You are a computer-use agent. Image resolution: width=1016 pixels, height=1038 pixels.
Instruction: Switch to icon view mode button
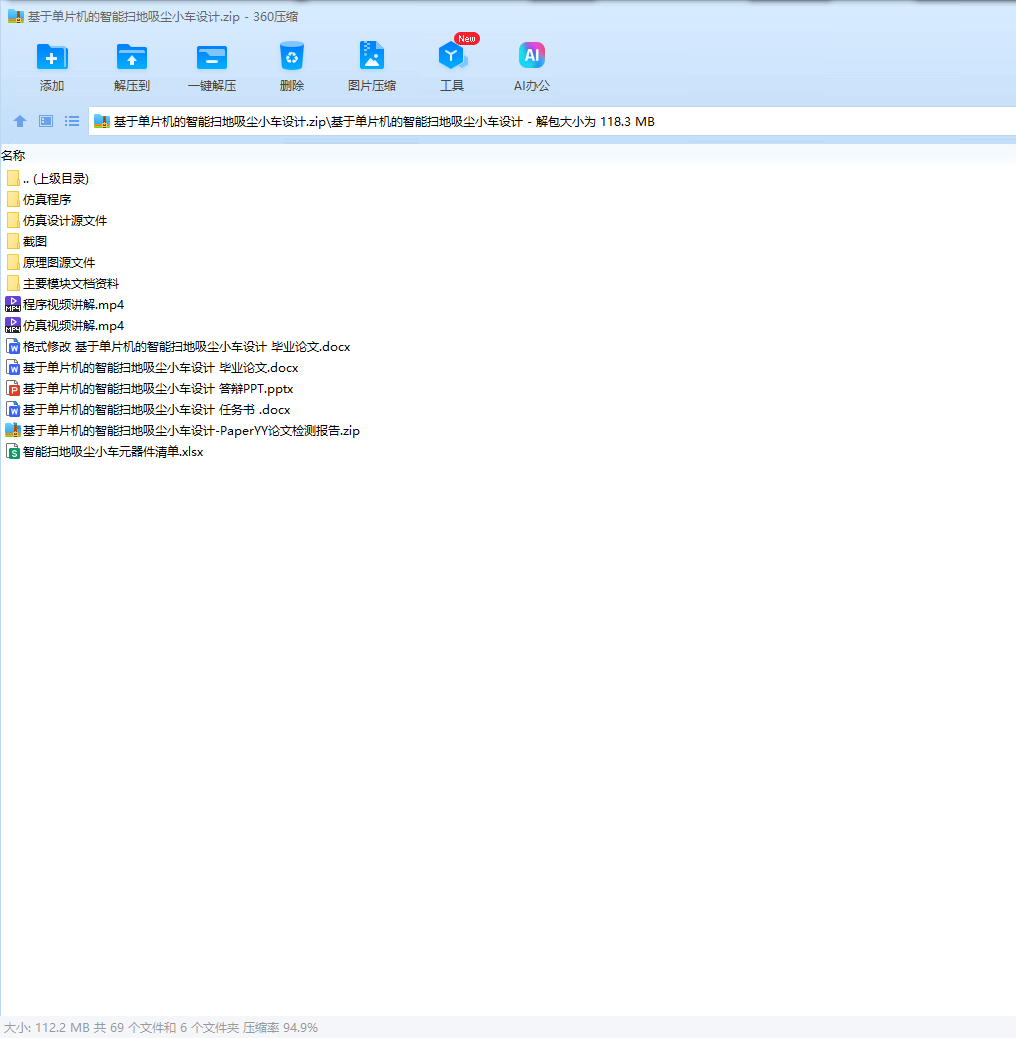coord(46,121)
